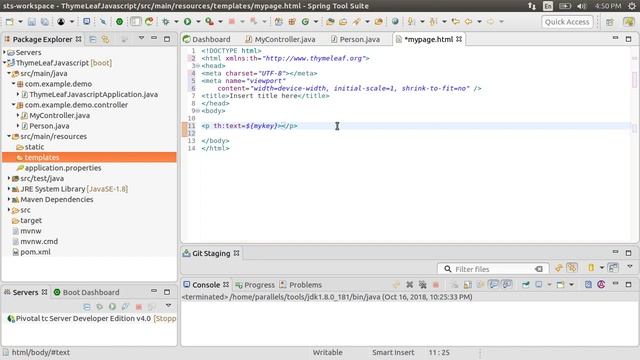The width and height of the screenshot is (640, 360).
Task: Close the mypage.html editor tab
Action: coord(459,39)
